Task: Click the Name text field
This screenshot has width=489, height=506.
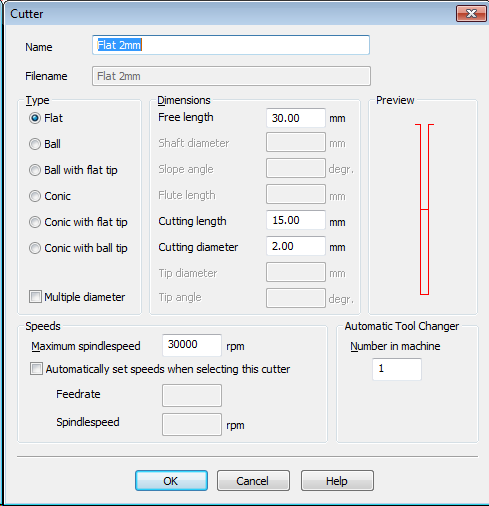Action: (x=231, y=45)
